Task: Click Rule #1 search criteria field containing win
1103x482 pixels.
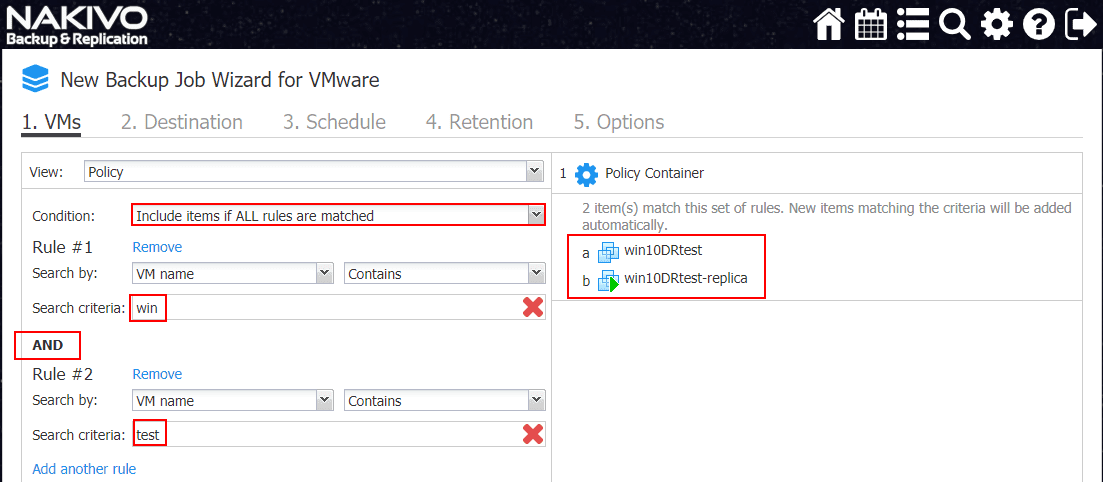Action: [338, 307]
